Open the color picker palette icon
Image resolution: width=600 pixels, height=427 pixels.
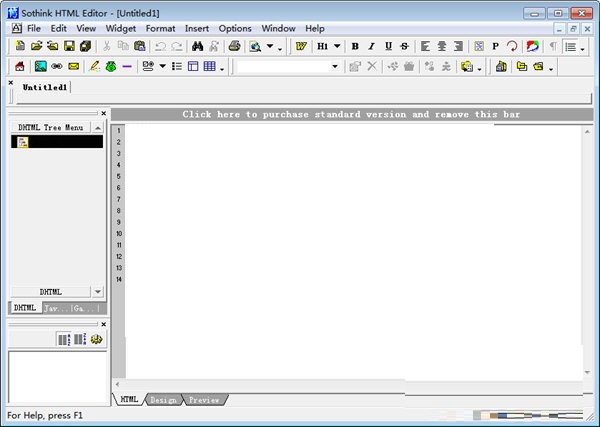pyautogui.click(x=533, y=46)
